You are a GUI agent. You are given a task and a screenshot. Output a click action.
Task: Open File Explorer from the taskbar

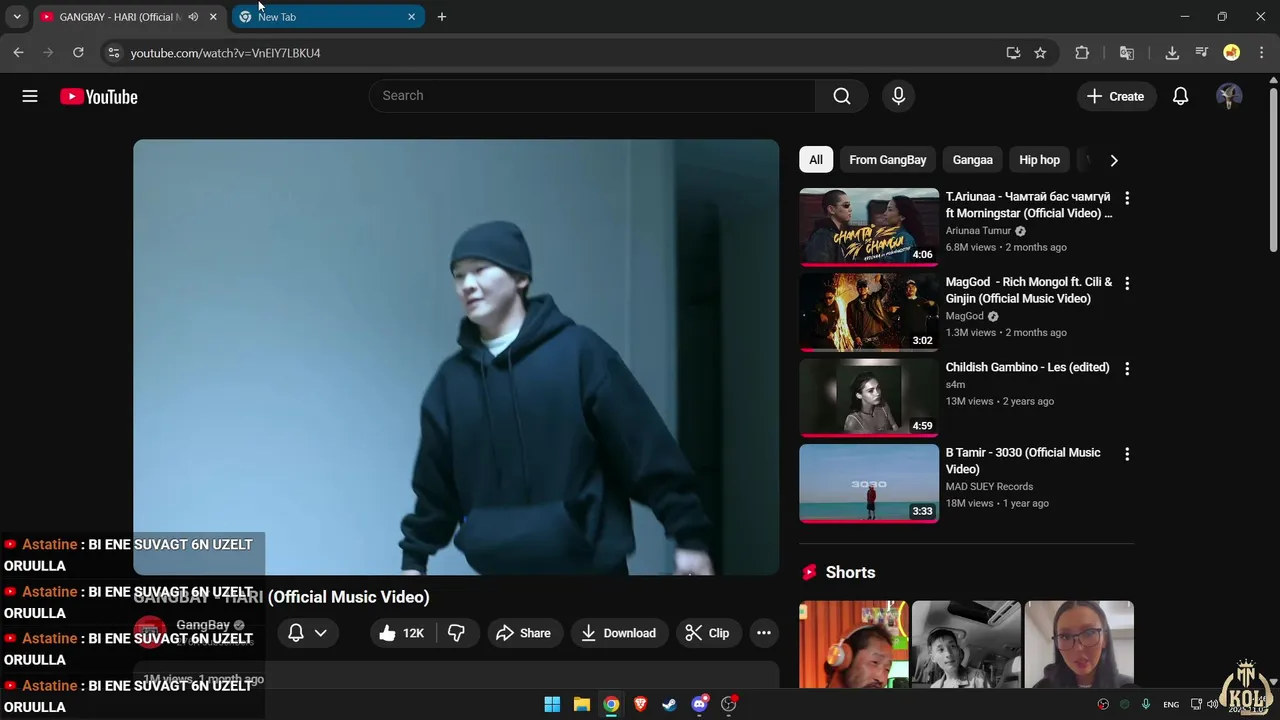point(582,704)
